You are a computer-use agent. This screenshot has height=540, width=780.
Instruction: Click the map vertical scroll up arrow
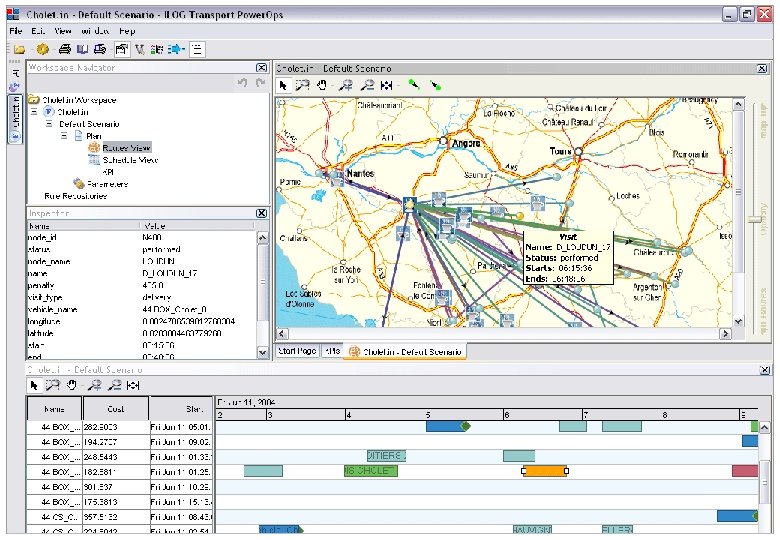click(x=738, y=104)
